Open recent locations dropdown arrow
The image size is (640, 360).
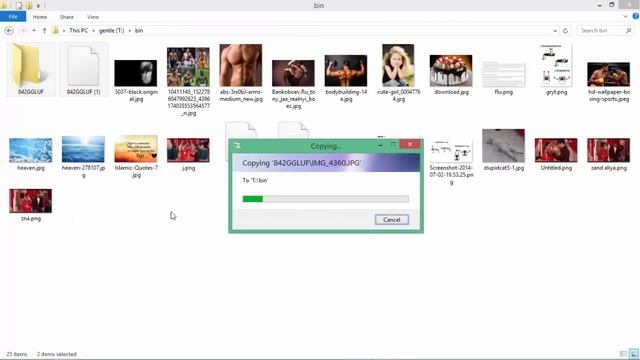[34, 31]
